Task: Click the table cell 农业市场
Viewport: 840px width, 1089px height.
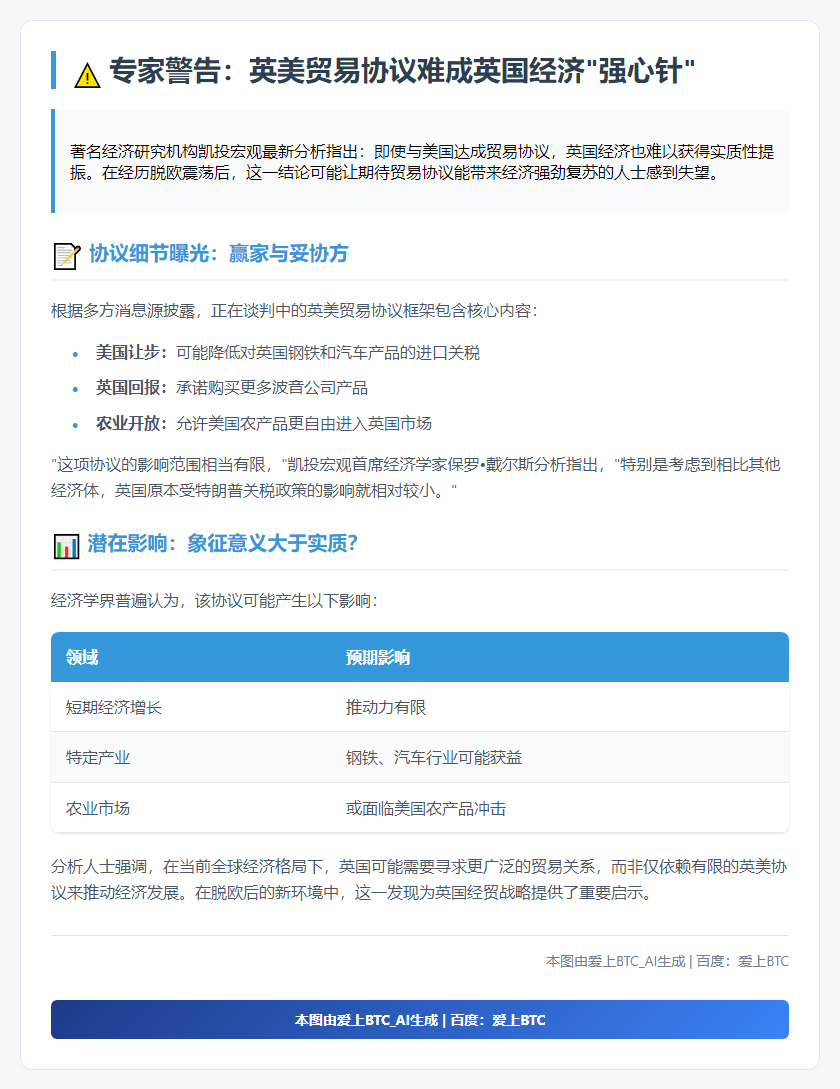Action: coord(98,808)
